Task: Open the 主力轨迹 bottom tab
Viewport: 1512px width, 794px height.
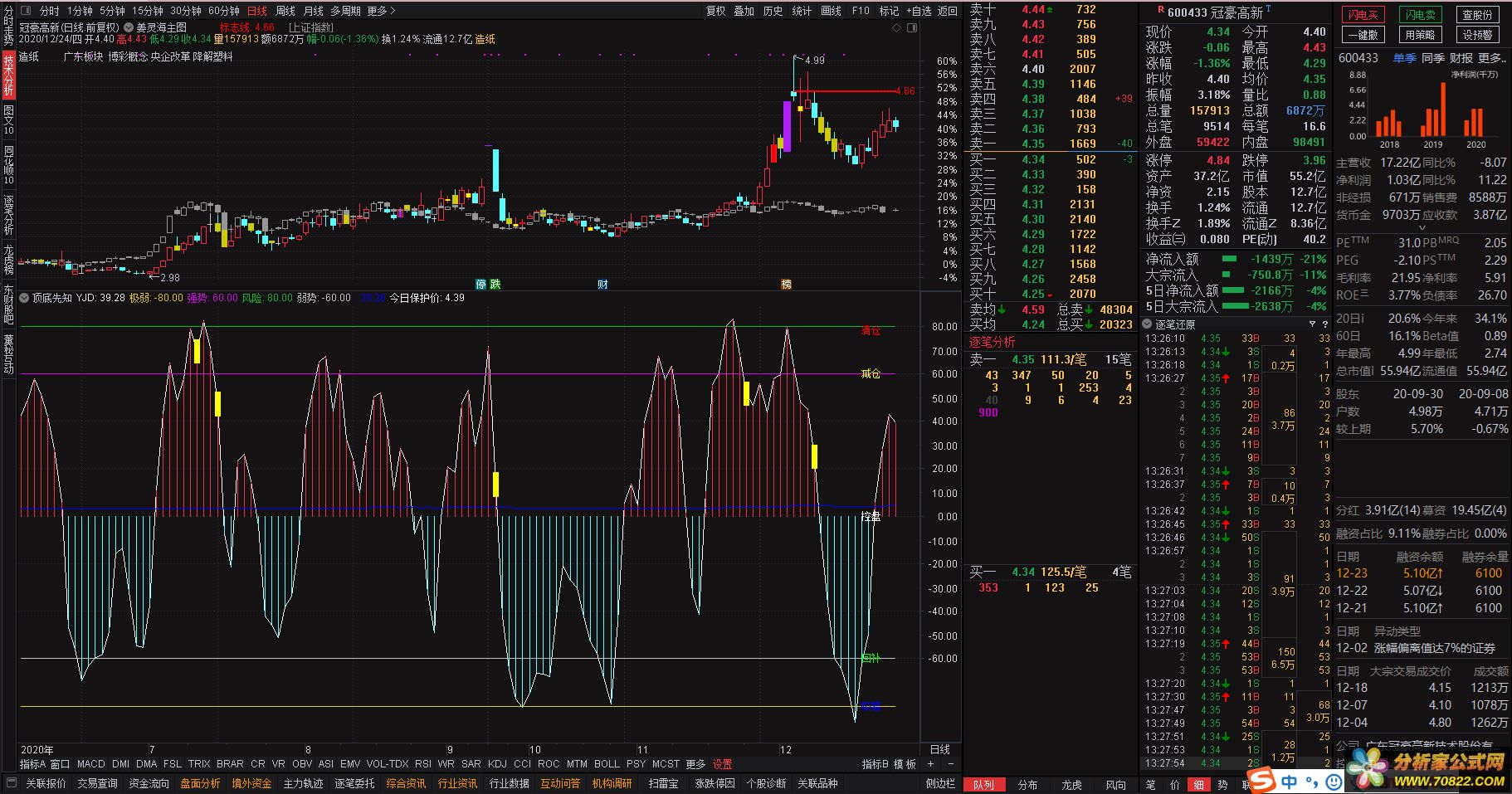Action: 303,783
